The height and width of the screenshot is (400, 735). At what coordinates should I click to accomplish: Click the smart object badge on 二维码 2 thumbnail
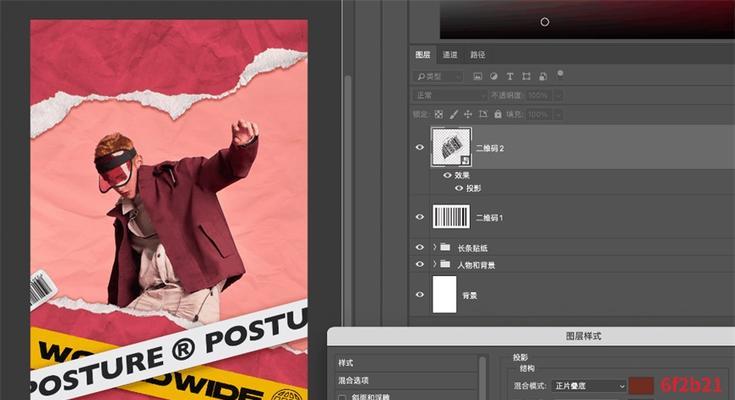tap(465, 160)
